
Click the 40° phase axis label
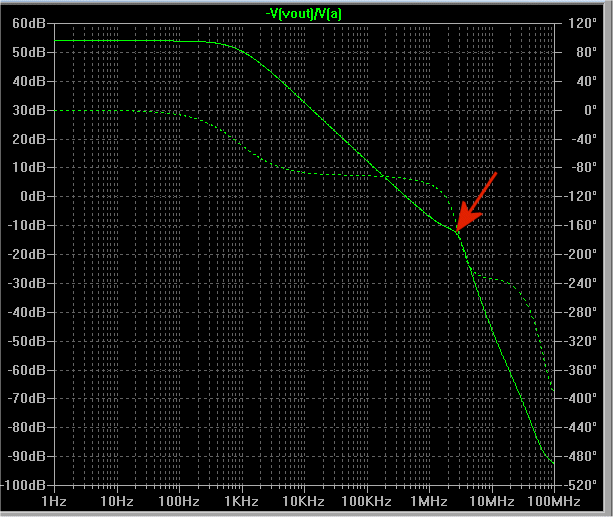pos(586,81)
